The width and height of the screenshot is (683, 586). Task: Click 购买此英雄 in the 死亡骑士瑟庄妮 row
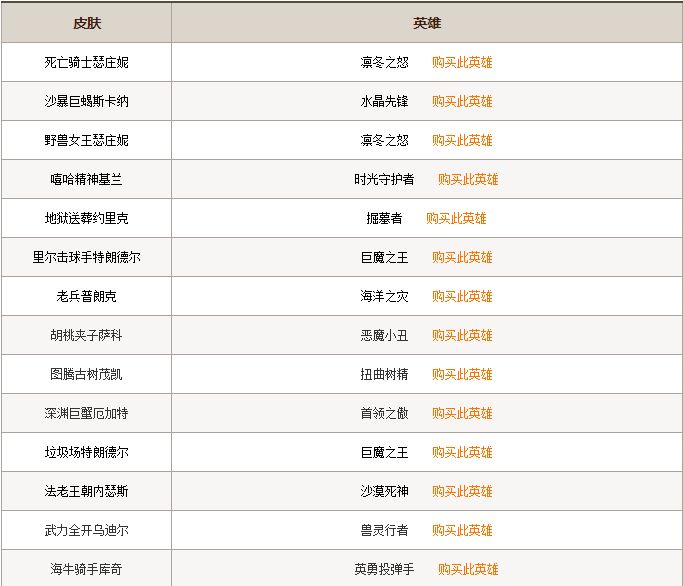(462, 62)
